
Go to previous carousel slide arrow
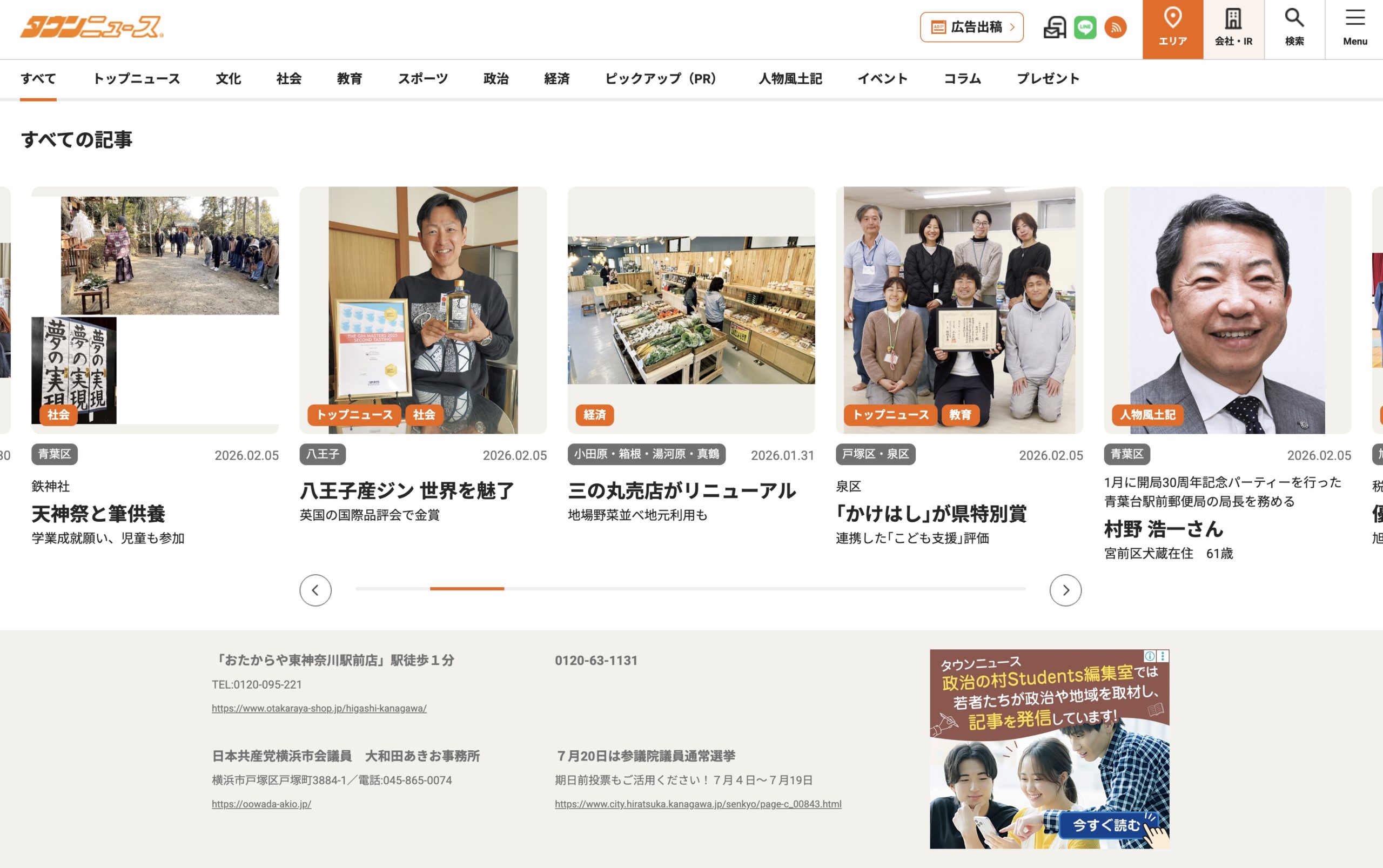tap(315, 590)
